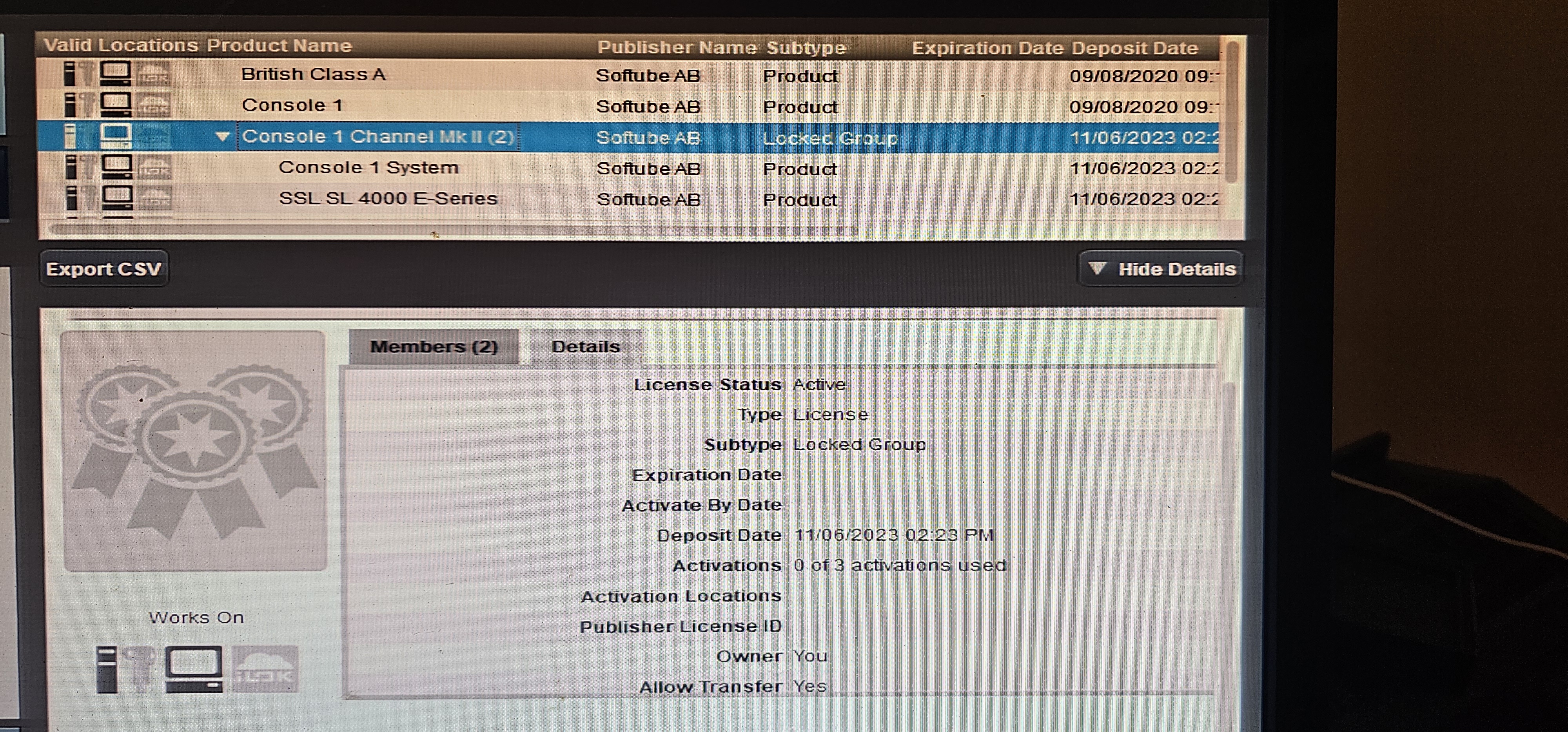Select the Console 1 System member license
Viewport: 1568px width, 732px height.
pos(629,168)
